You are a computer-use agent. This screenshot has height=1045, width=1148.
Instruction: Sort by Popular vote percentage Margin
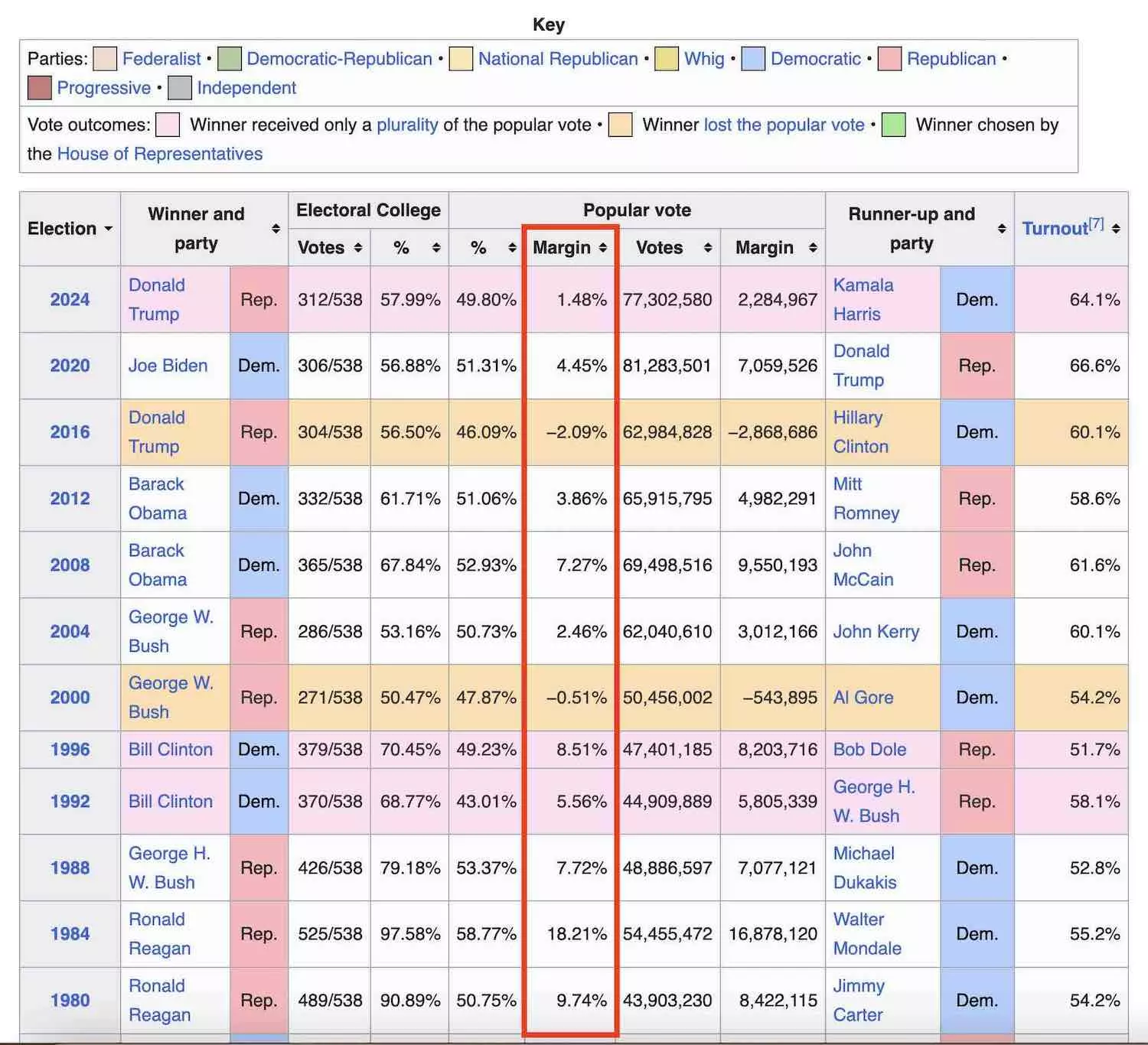click(603, 248)
